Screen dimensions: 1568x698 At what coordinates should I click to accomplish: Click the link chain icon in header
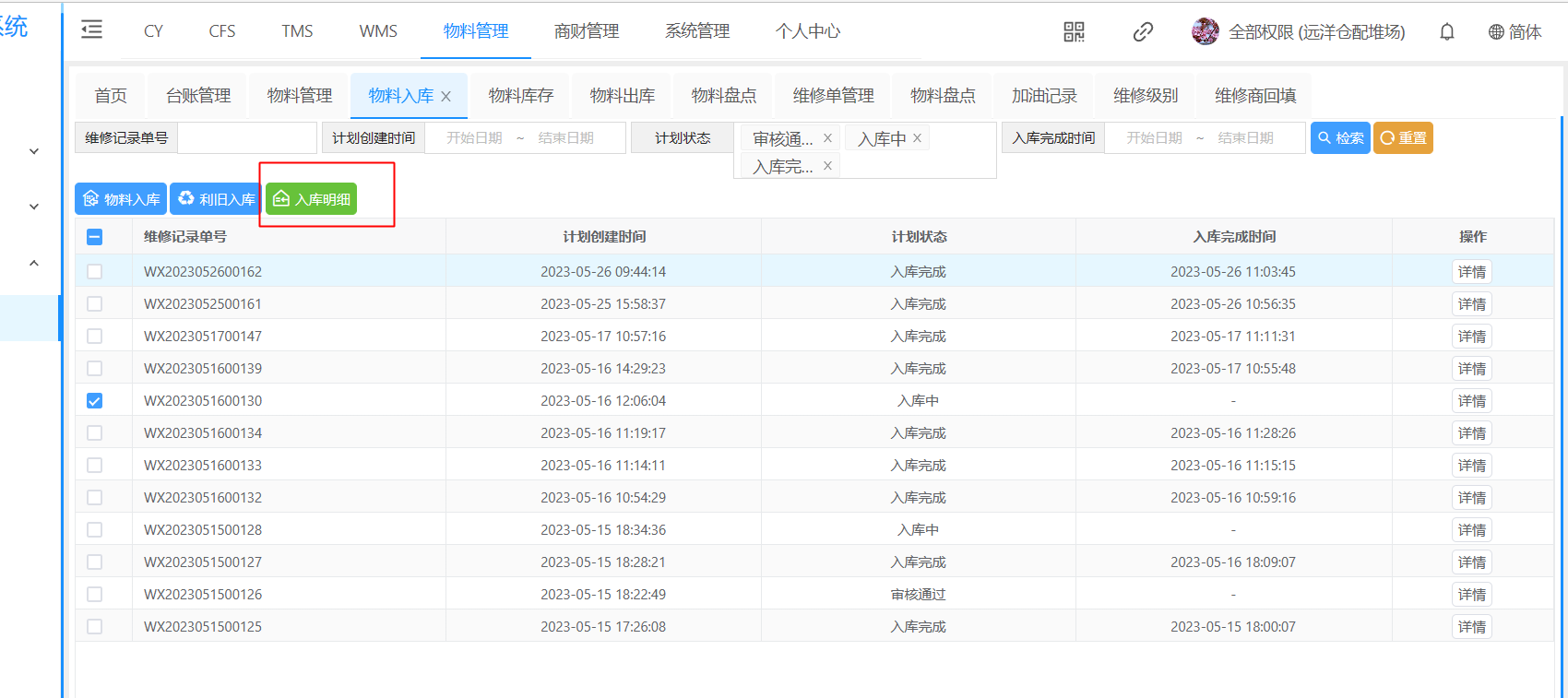pyautogui.click(x=1143, y=32)
